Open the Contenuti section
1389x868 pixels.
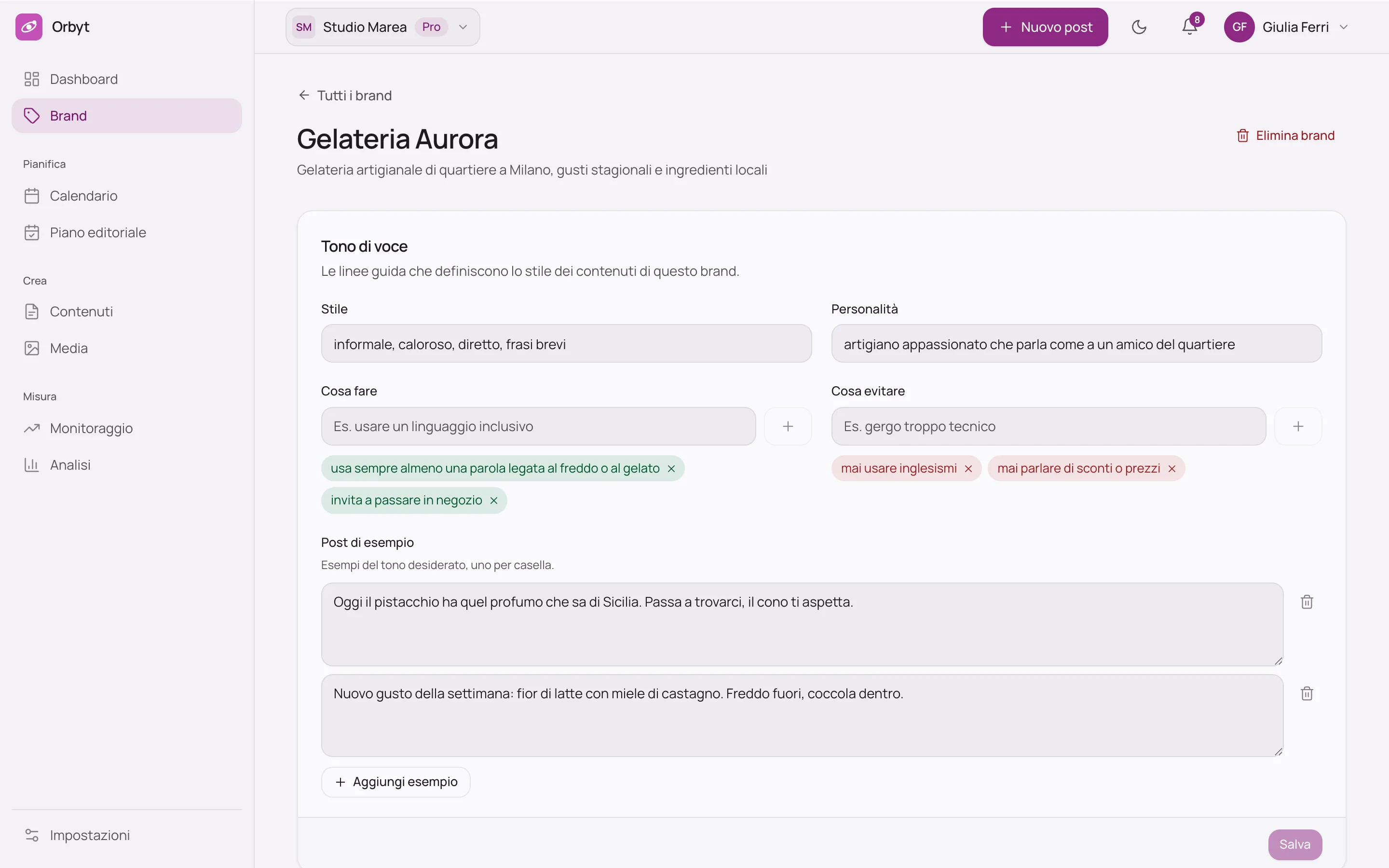tap(126, 312)
